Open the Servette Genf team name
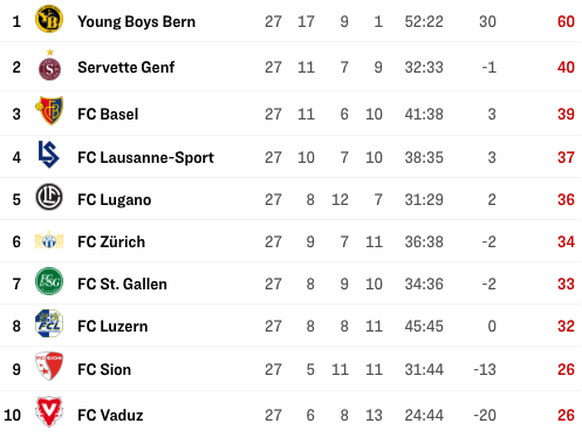Viewport: 582px width, 437px height. (126, 68)
